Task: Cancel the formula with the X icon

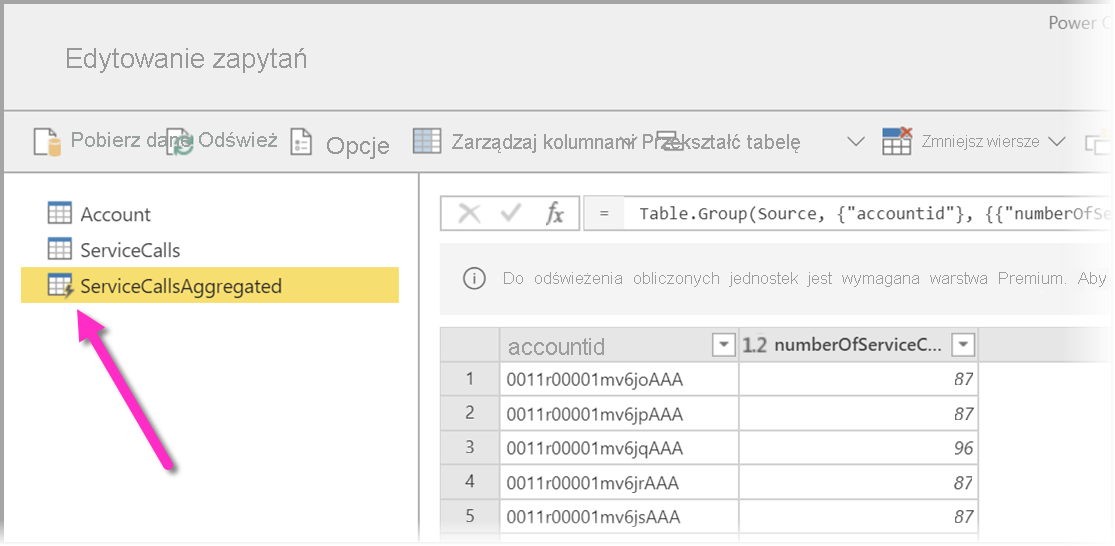Action: point(469,213)
